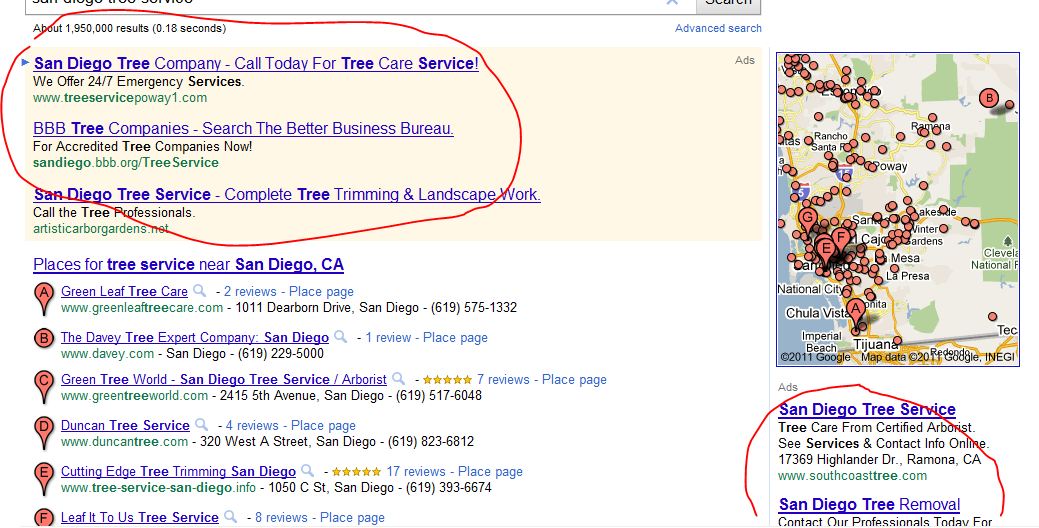1039x528 pixels.
Task: Open sidebar ad San Diego Tree Removal
Action: [x=869, y=505]
